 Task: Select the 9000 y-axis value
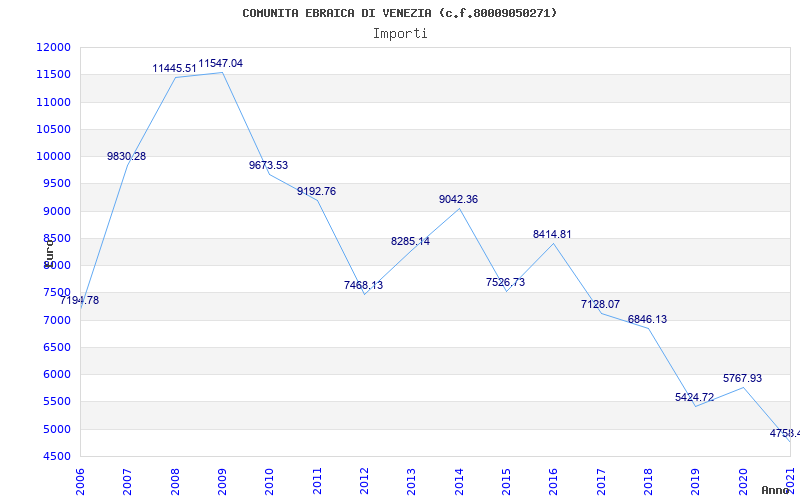(x=56, y=211)
